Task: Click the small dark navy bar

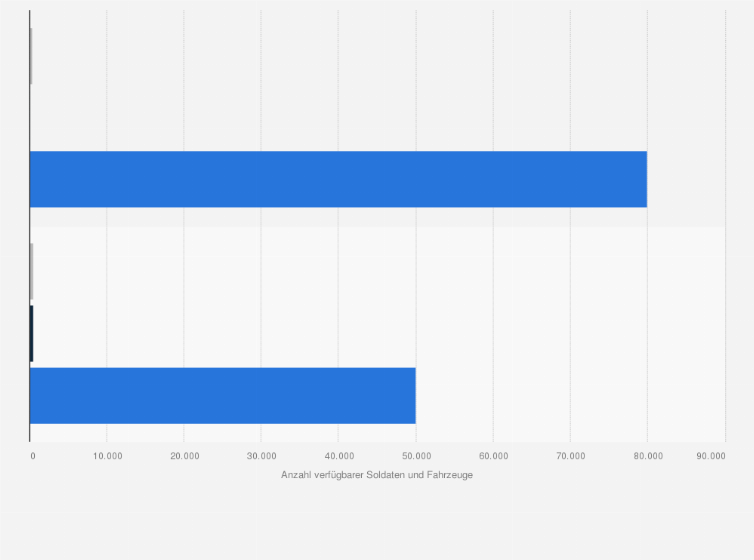Action: (31, 334)
